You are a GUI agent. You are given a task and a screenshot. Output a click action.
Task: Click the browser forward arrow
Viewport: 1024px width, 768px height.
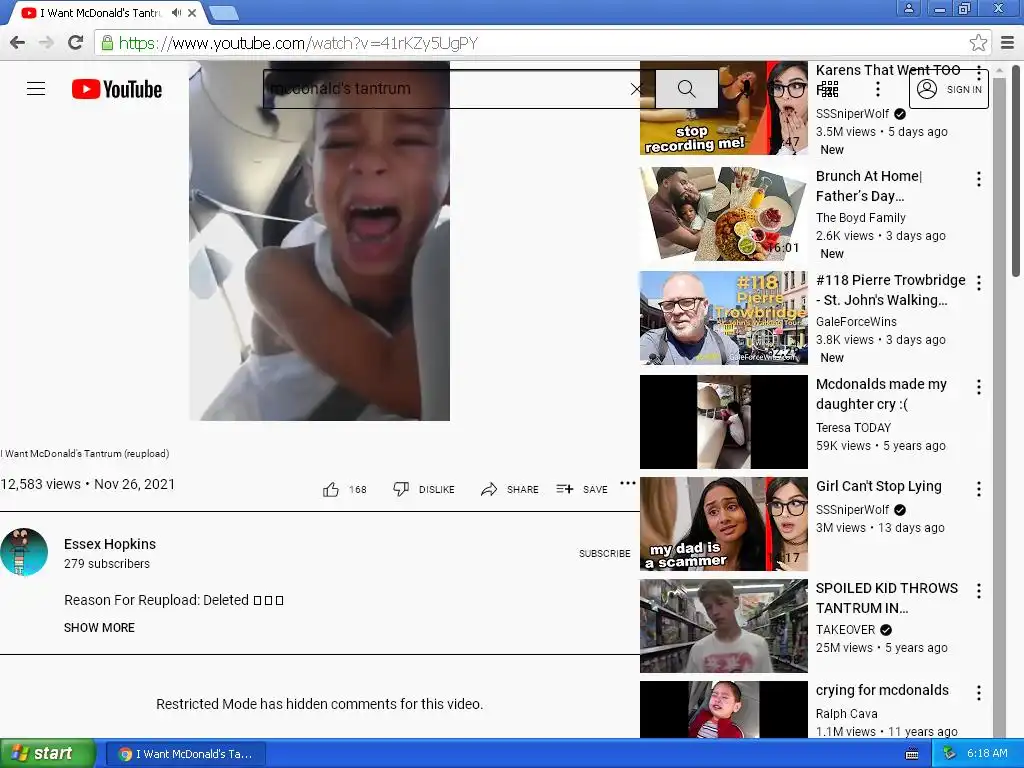point(46,43)
